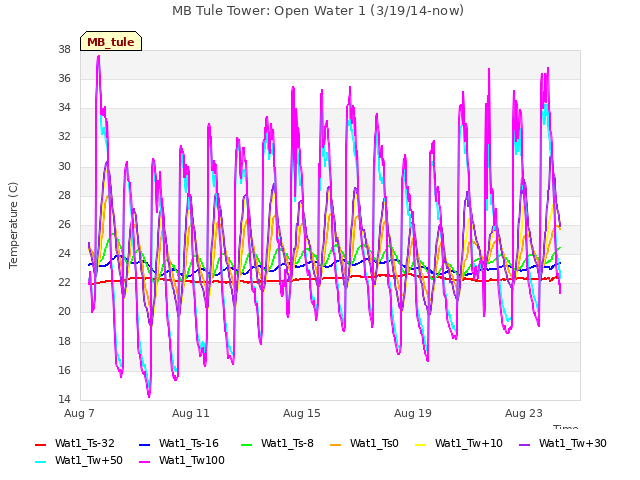The width and height of the screenshot is (640, 480).
Task: Click the cyan Wat1_Tw+50 legend swatch
Action: [41, 462]
